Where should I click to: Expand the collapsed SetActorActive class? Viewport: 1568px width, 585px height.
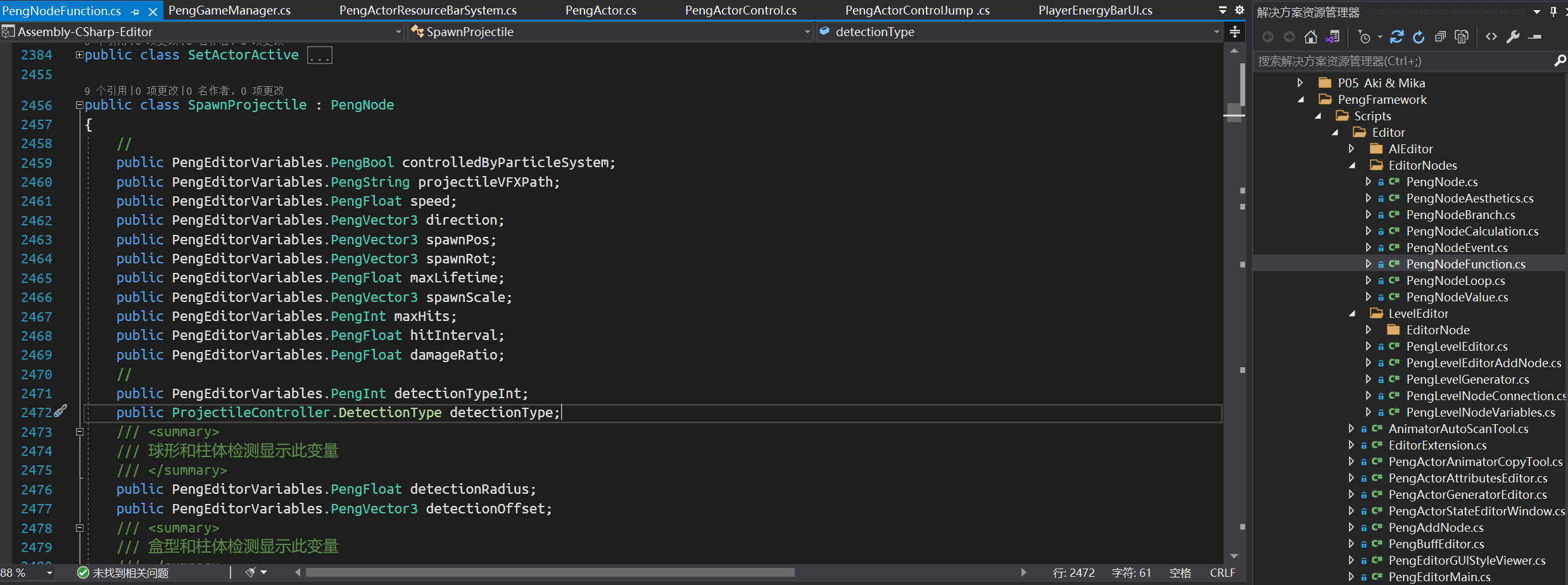click(79, 55)
